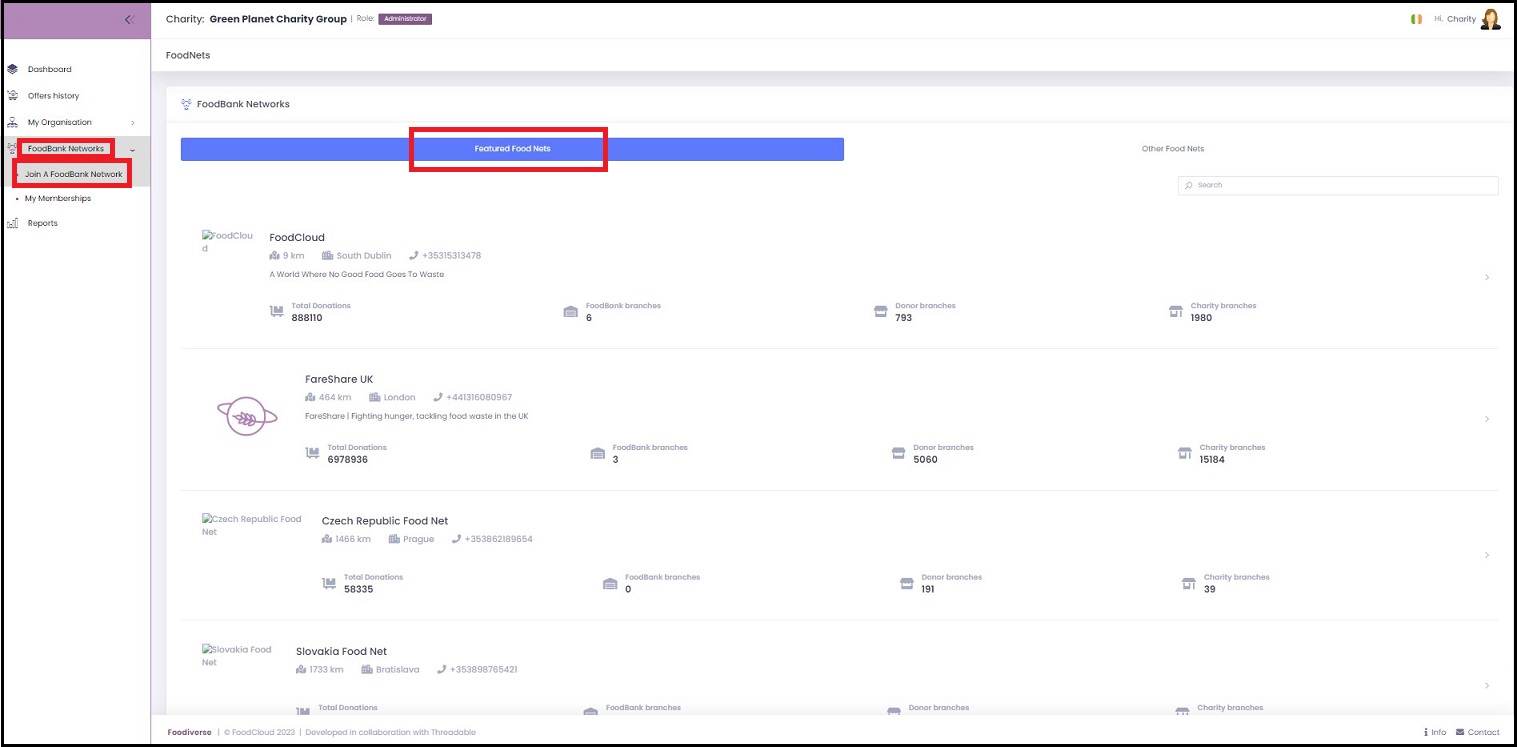
Task: Open the FoodCloud network title
Action: click(x=297, y=238)
